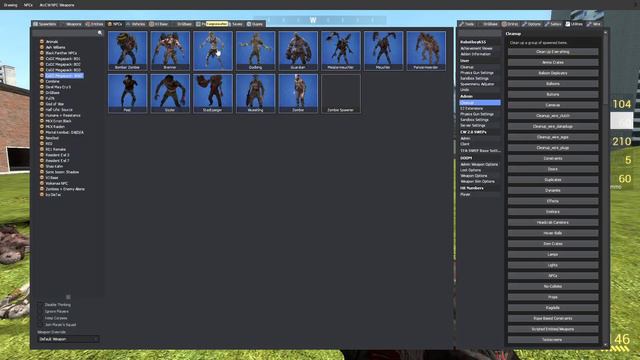The image size is (640, 360).
Task: Toggle Keep Corpses checkbox
Action: click(41, 318)
